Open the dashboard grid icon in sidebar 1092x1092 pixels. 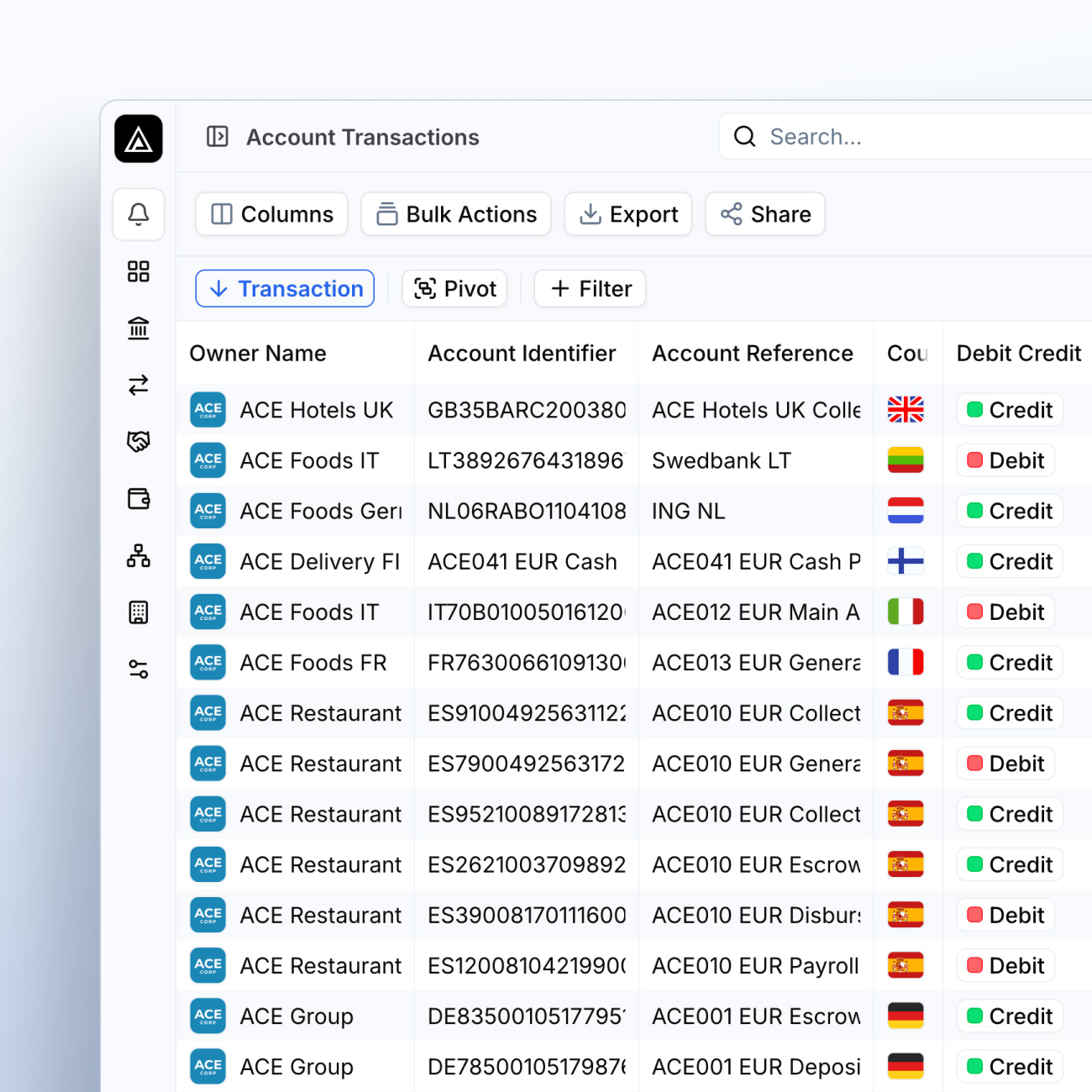pyautogui.click(x=139, y=271)
